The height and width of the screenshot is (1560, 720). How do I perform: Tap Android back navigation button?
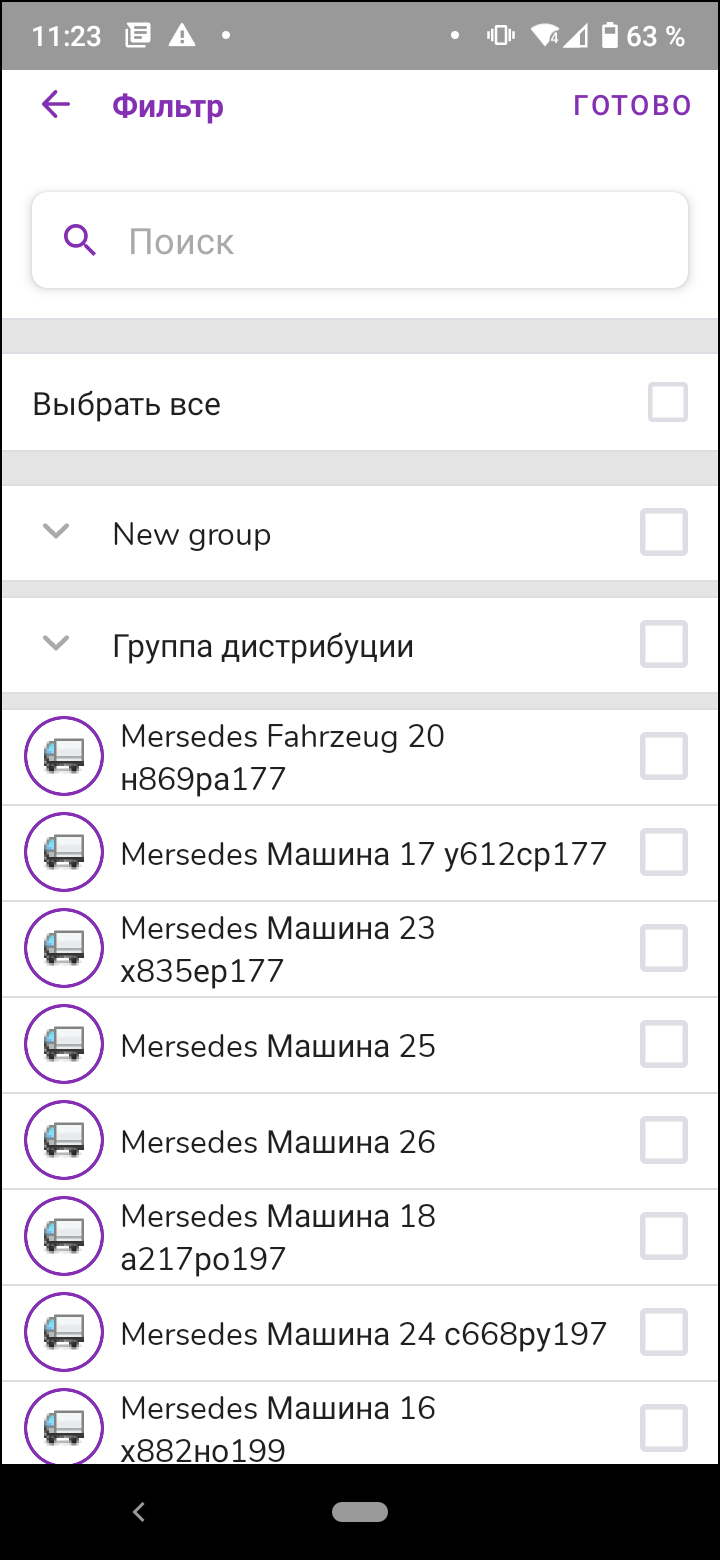[139, 1512]
